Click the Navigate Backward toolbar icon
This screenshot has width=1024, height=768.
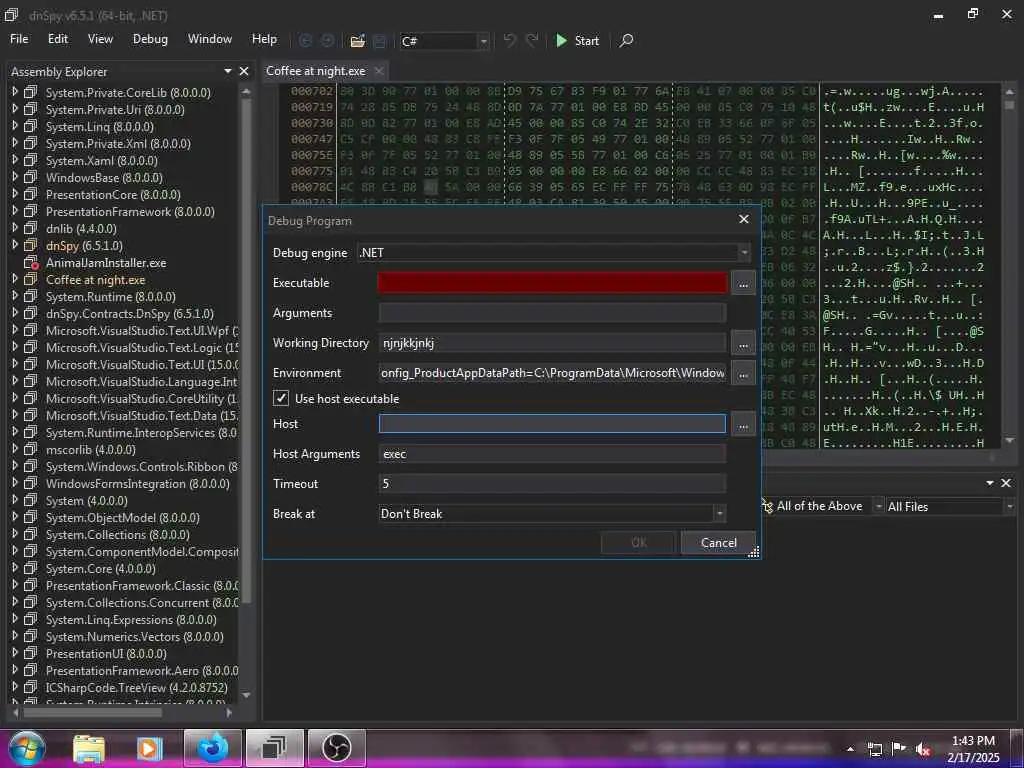tap(305, 40)
